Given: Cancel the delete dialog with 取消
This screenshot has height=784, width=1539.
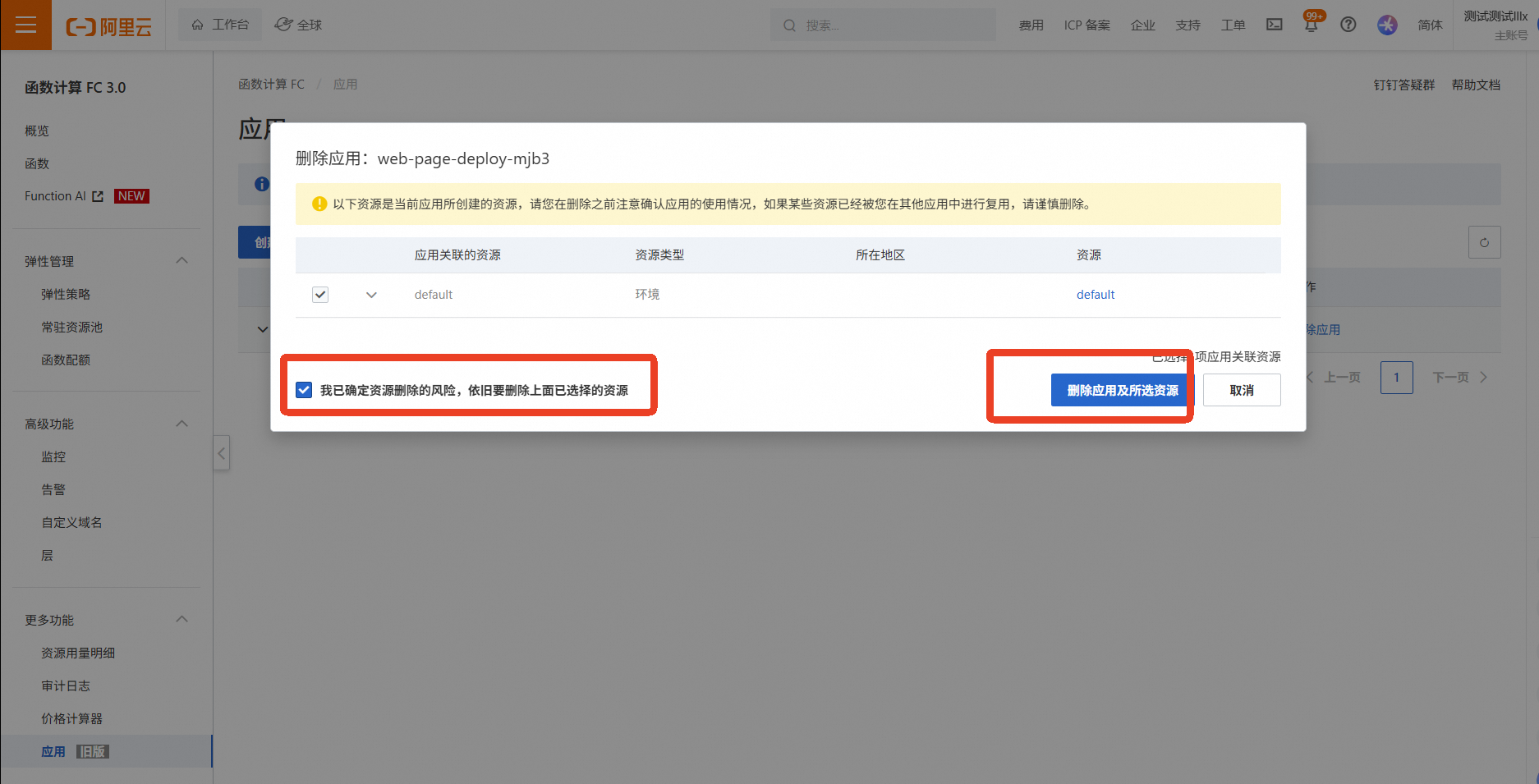Looking at the screenshot, I should 1242,390.
